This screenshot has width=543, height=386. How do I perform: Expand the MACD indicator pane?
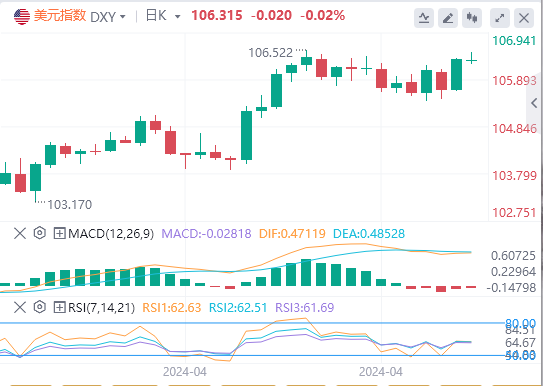pyautogui.click(x=59, y=233)
